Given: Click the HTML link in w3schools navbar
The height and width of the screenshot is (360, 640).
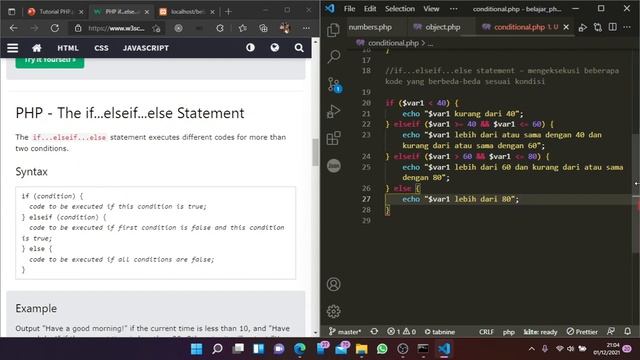Looking at the screenshot, I should (x=68, y=48).
